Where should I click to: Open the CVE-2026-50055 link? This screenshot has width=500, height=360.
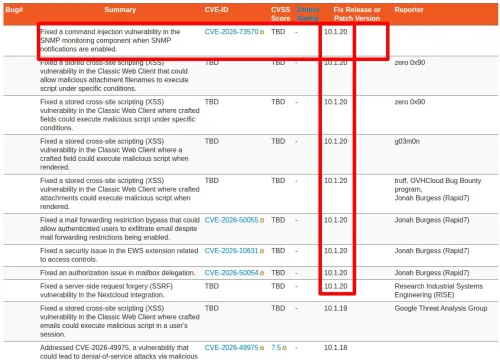231,220
